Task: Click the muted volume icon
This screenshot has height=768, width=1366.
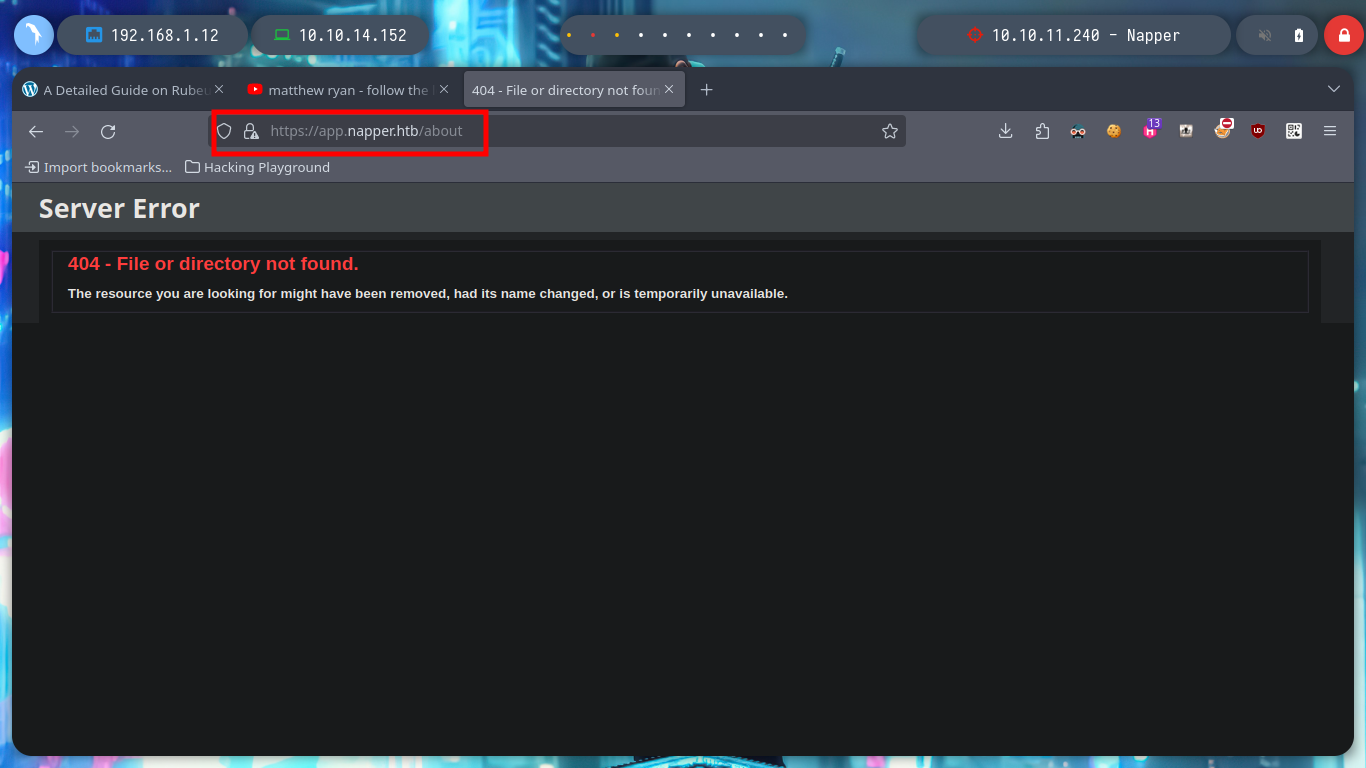Action: coord(1265,35)
